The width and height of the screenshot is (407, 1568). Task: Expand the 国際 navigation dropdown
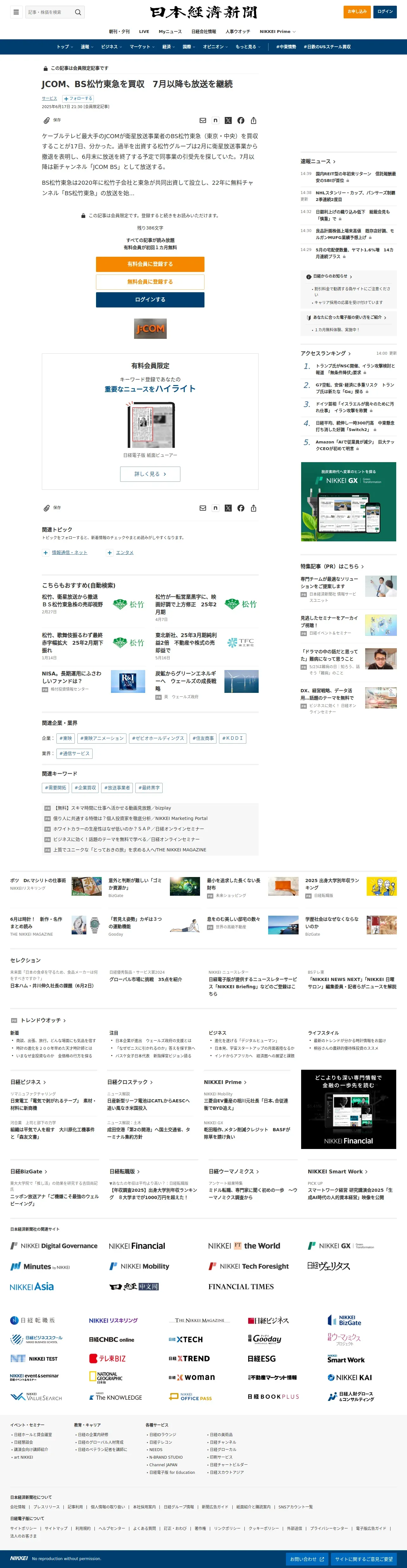click(x=189, y=47)
